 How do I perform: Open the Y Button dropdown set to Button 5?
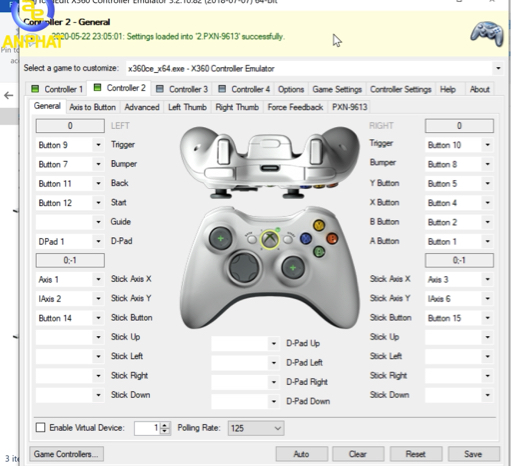click(x=487, y=184)
